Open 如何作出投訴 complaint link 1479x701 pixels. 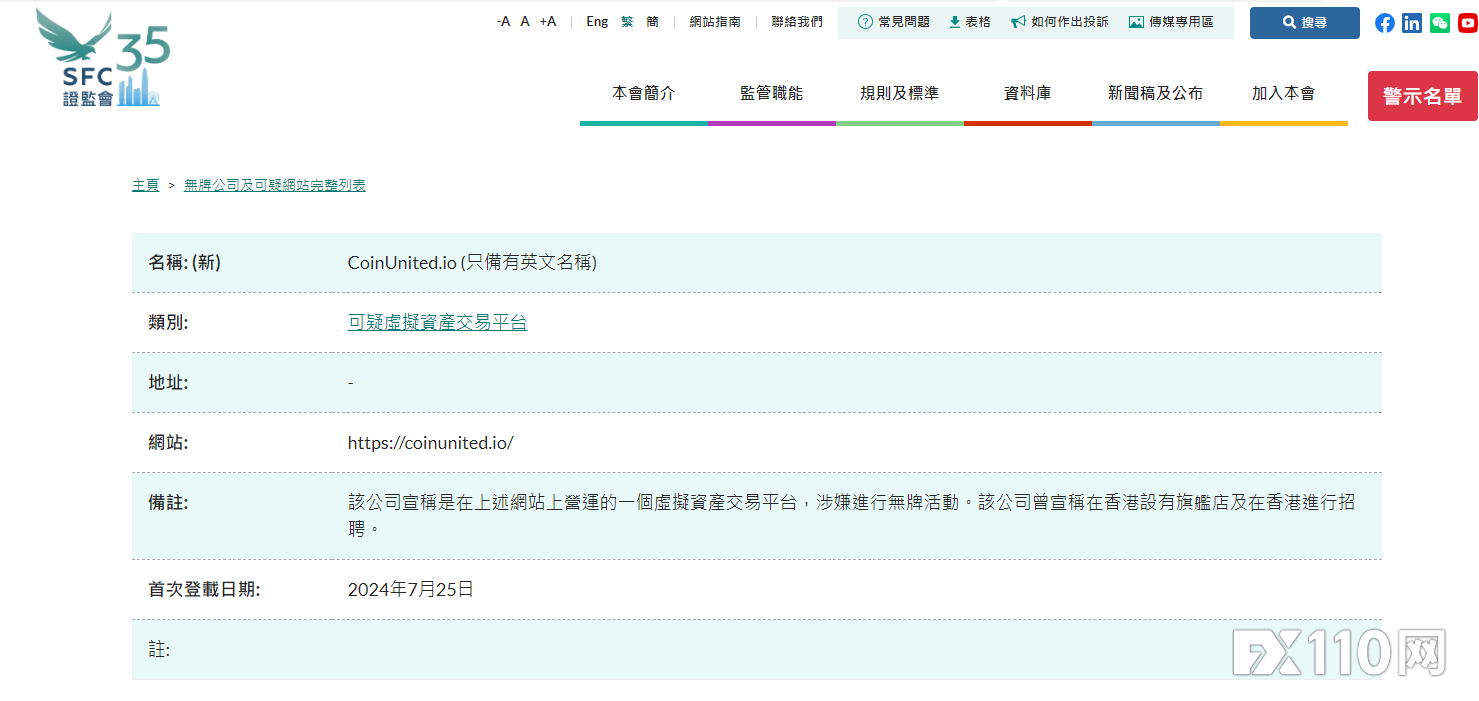[1060, 22]
